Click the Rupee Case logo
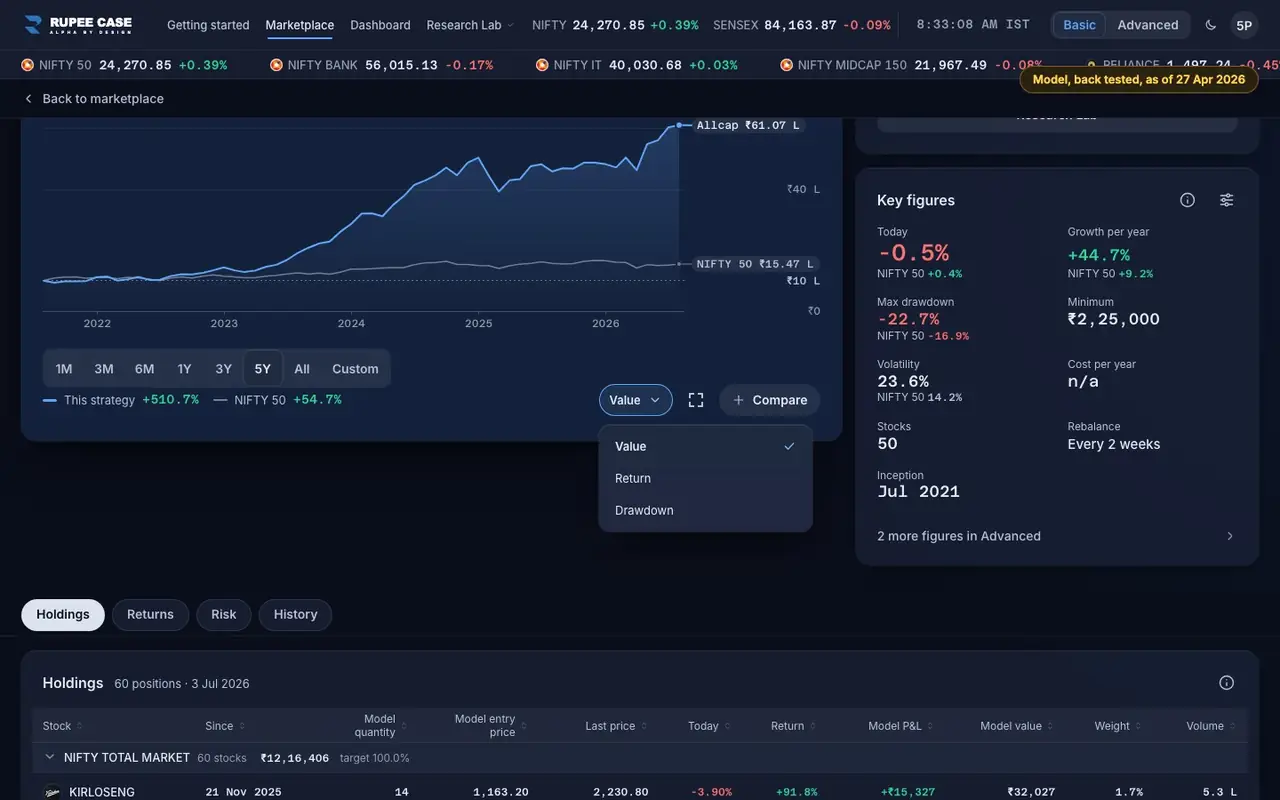 tap(78, 24)
